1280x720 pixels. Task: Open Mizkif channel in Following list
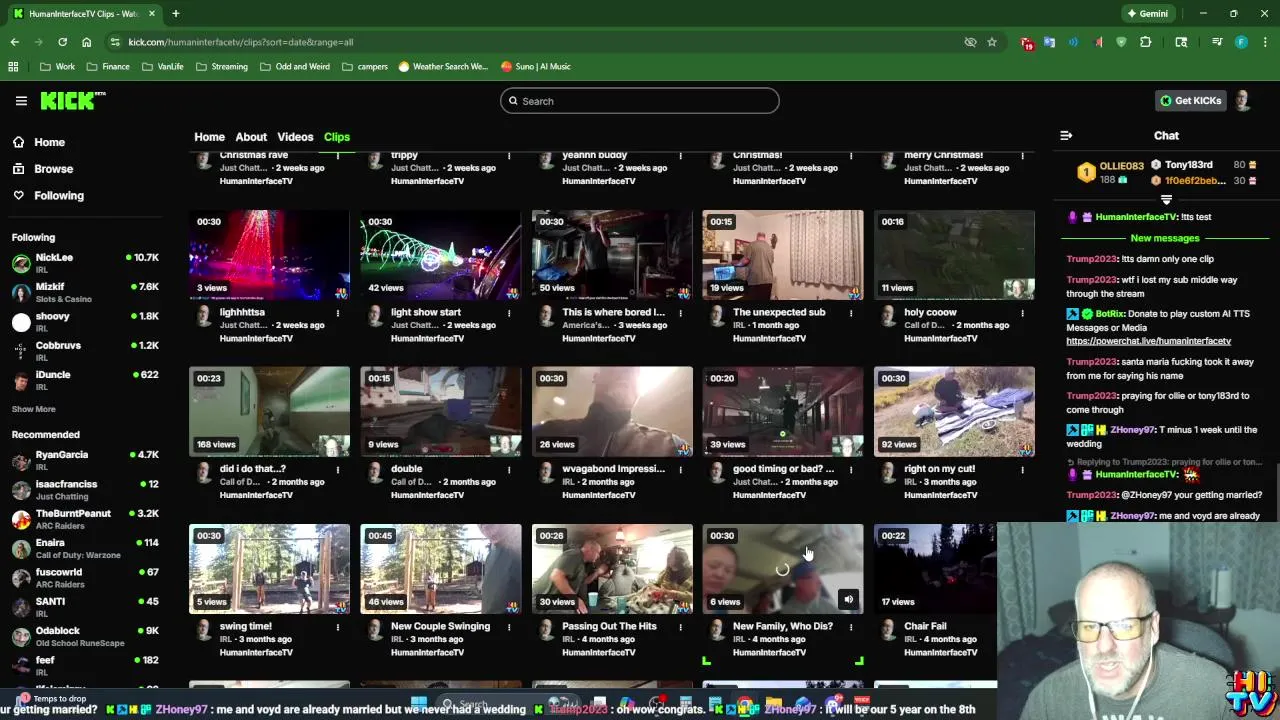point(87,292)
